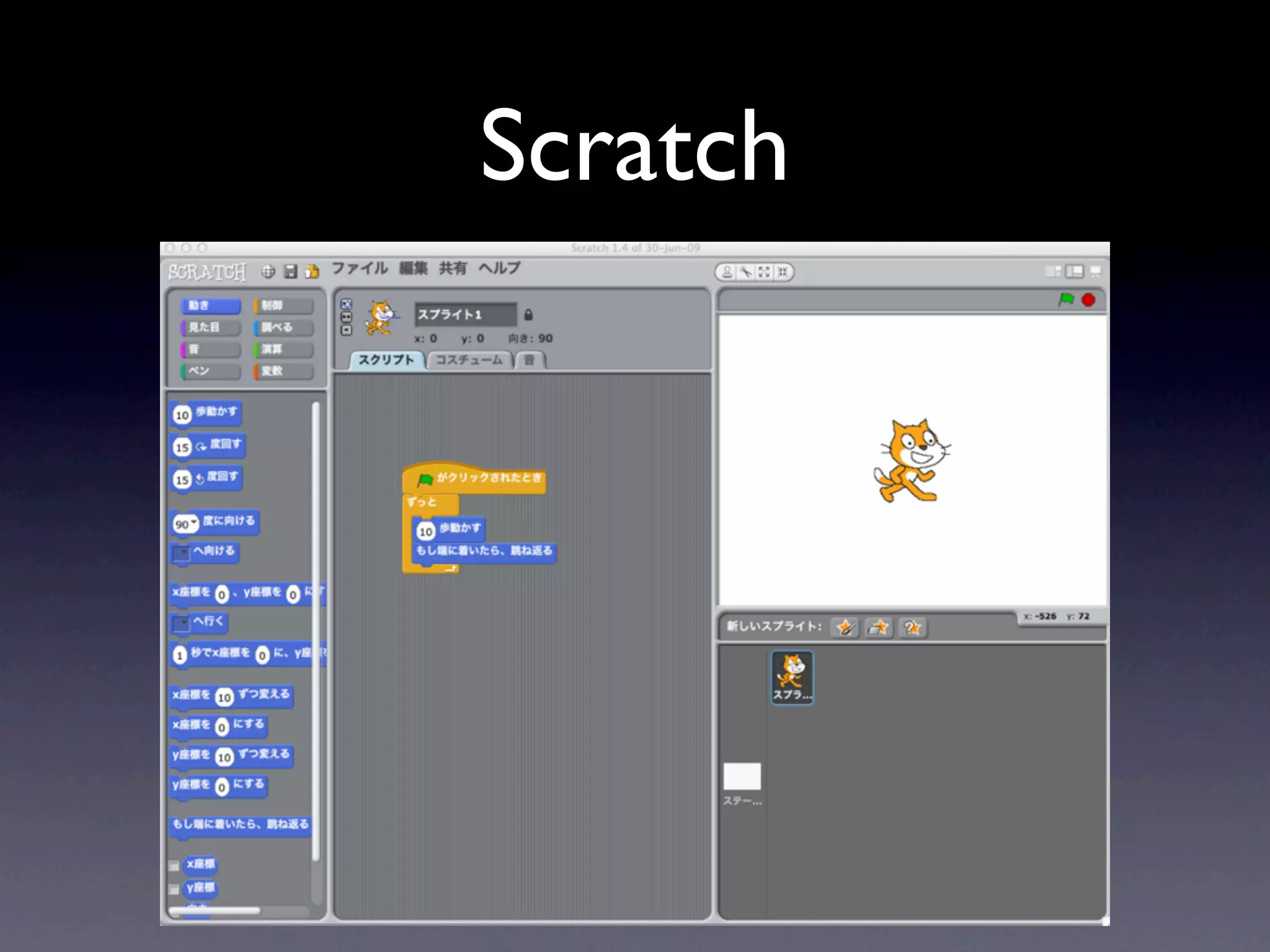Enter presentation mode

[1095, 271]
